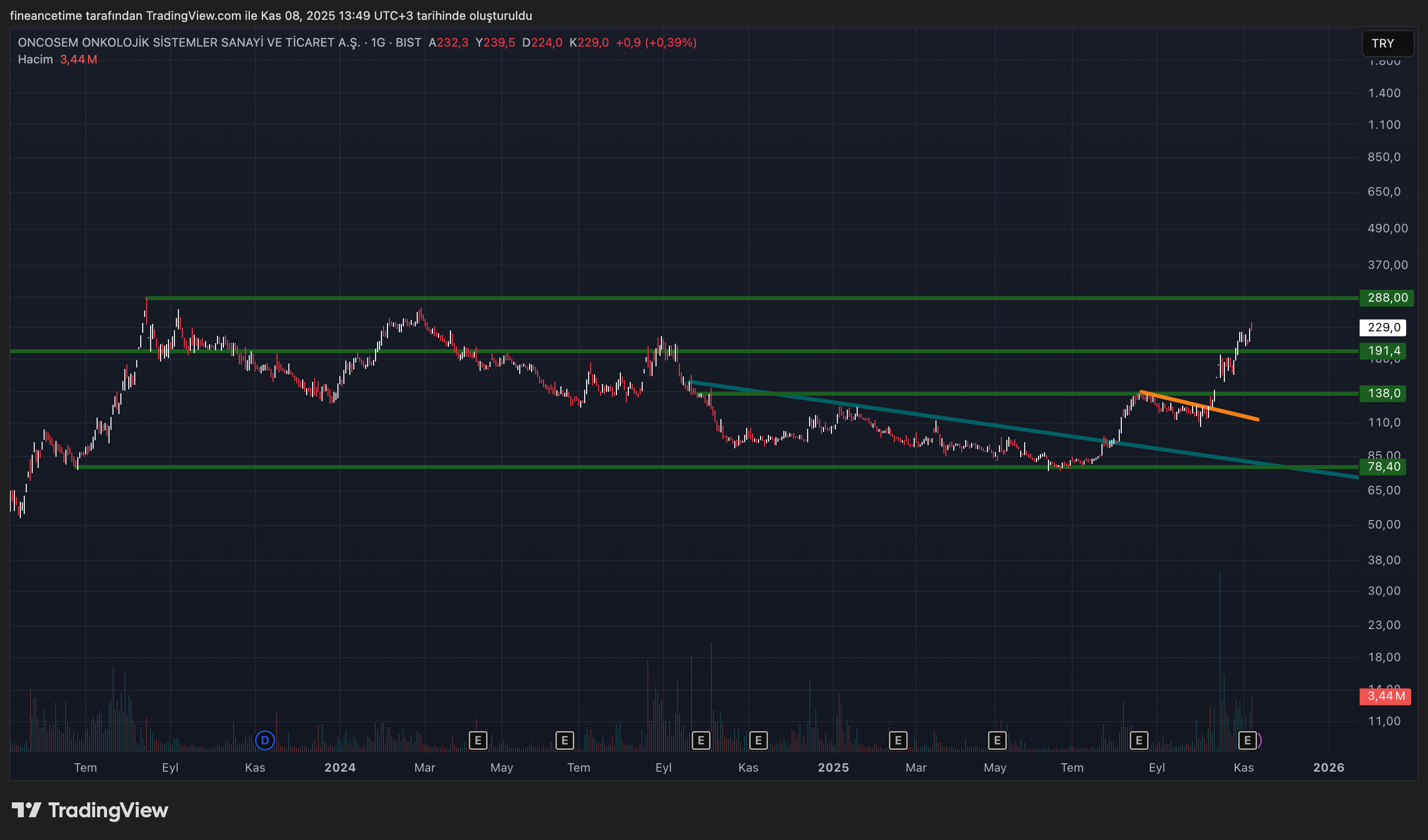Click the blue dividend D marker

click(265, 740)
